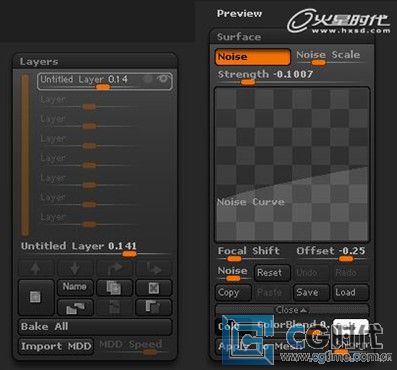This screenshot has width=397, height=370.
Task: Reset the noise curve with Reset
Action: [272, 273]
